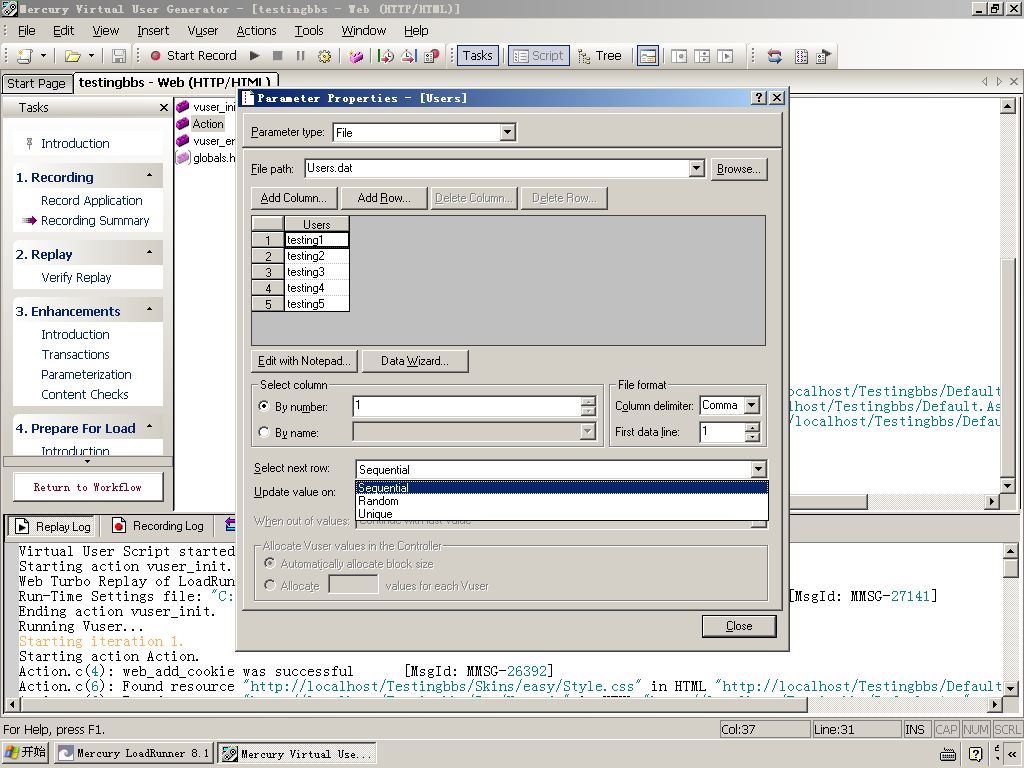1024x768 pixels.
Task: Switch to Script view in toolbar
Action: pyautogui.click(x=539, y=56)
